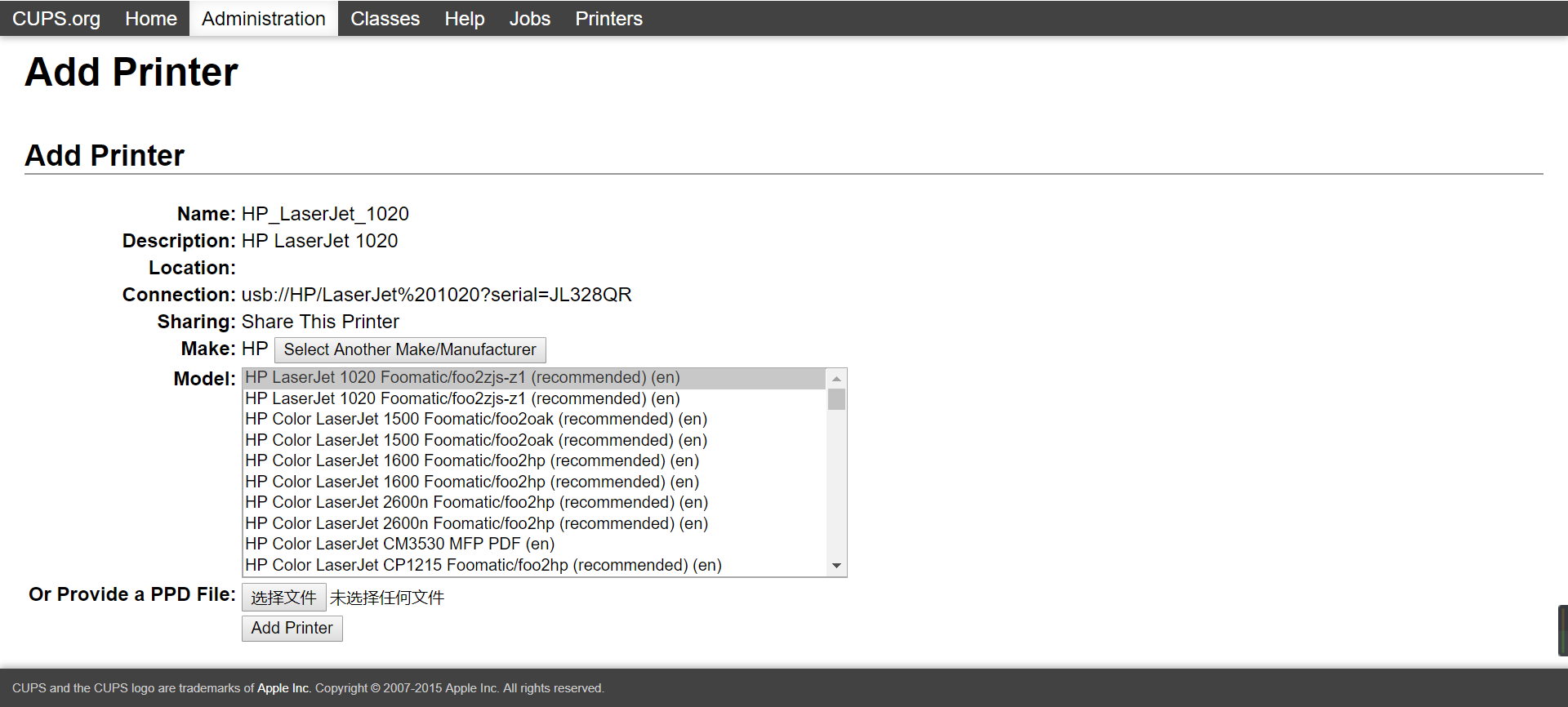The width and height of the screenshot is (1568, 707).
Task: View the Jobs tab
Action: [530, 19]
